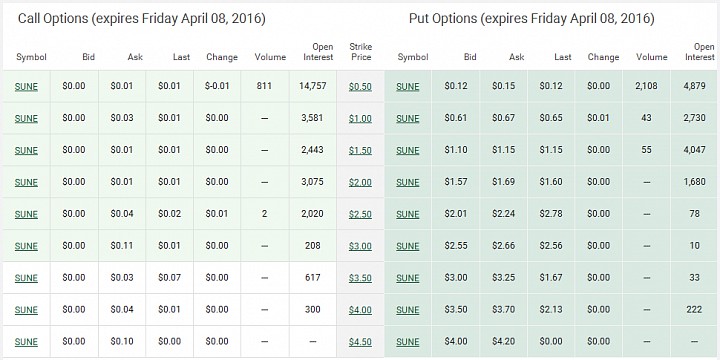Open the put SUNE link in the $4.00 row

[x=408, y=310]
